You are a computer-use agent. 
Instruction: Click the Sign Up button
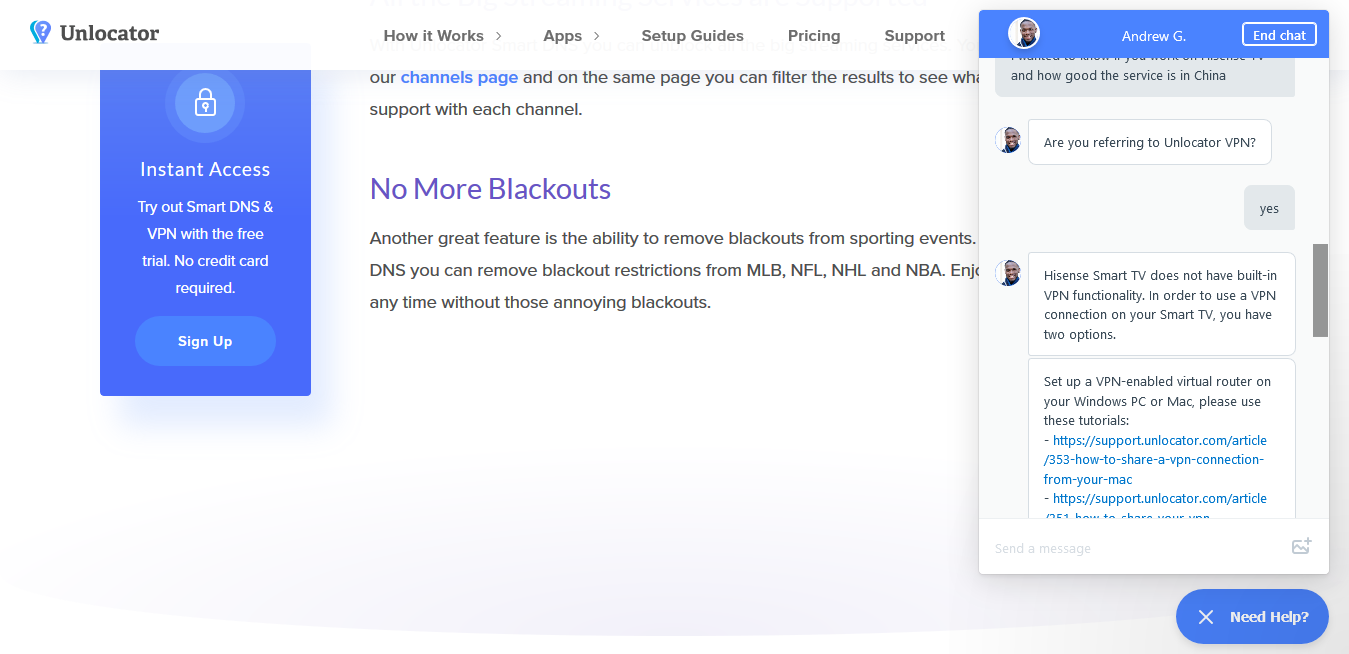205,341
